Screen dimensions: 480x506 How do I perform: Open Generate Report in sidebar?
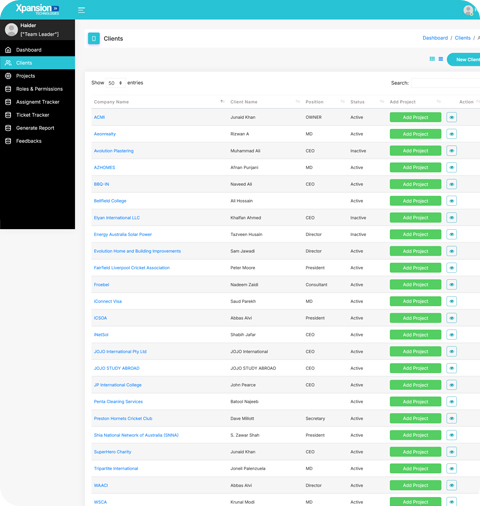pyautogui.click(x=37, y=128)
